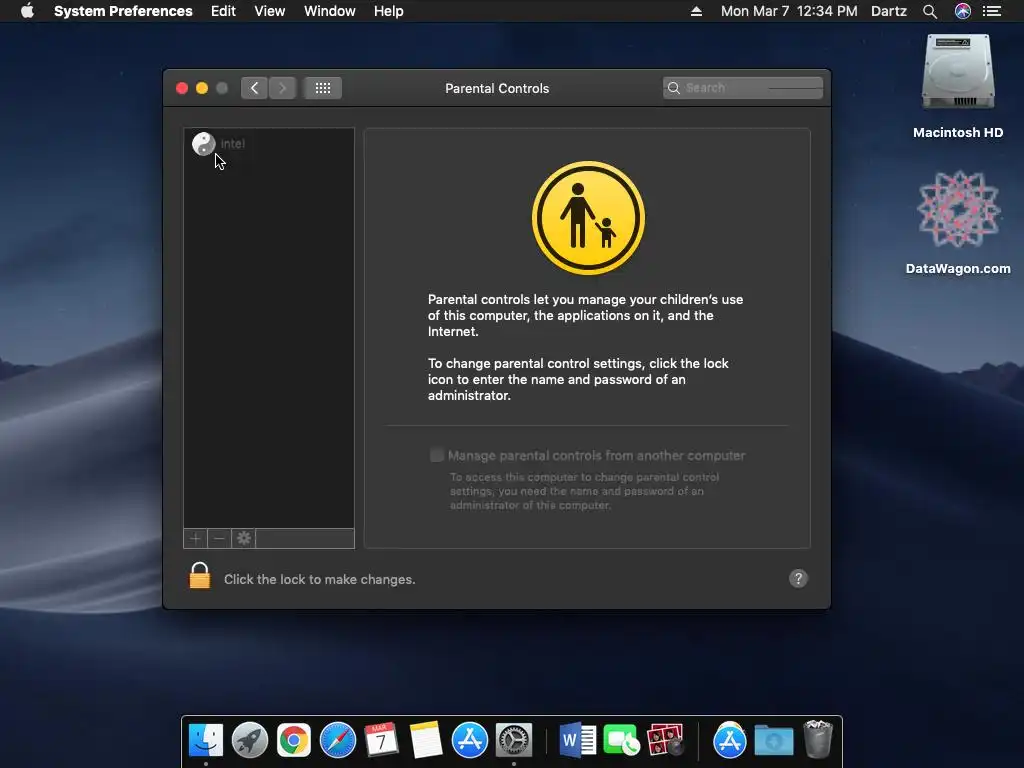Open Spotlight search magnifier icon

click(930, 11)
